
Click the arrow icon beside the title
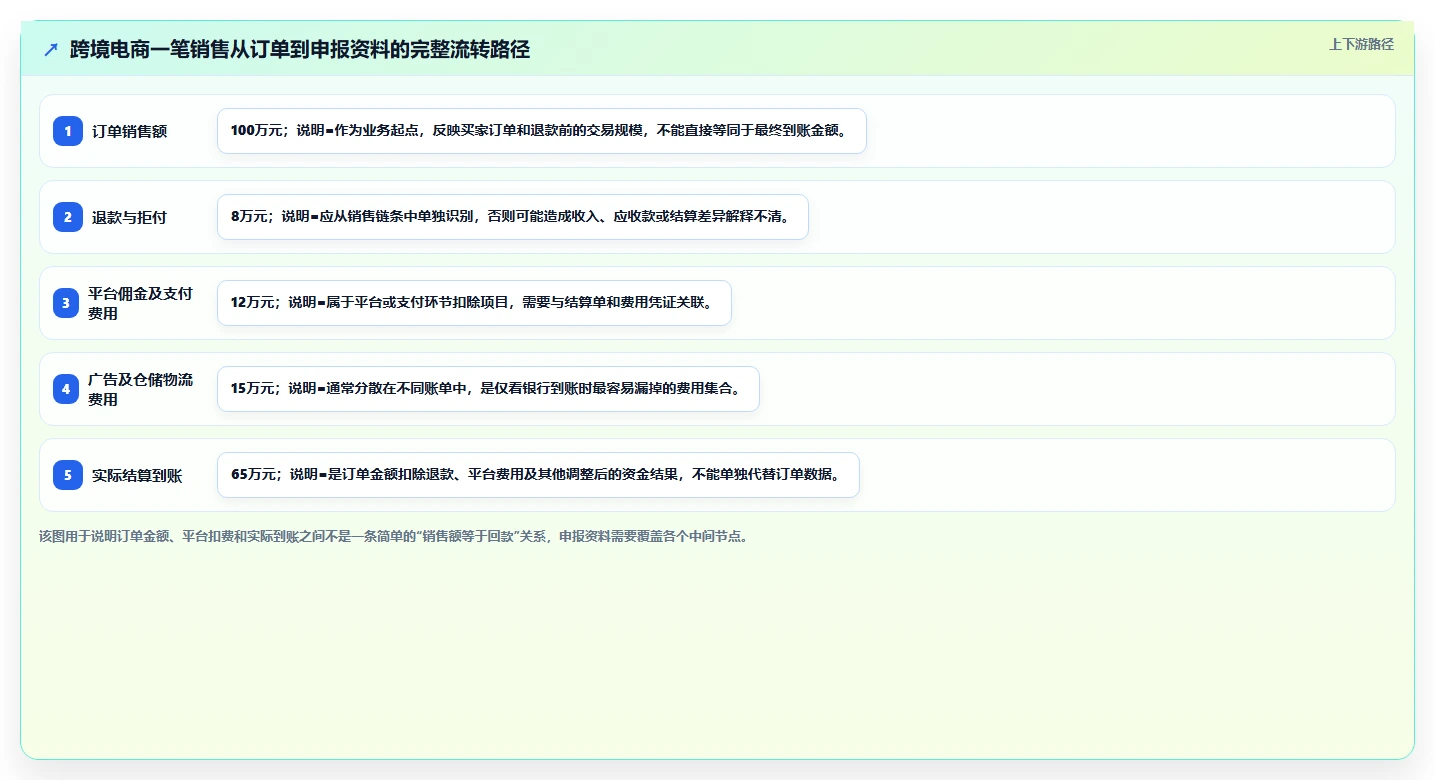pyautogui.click(x=51, y=50)
